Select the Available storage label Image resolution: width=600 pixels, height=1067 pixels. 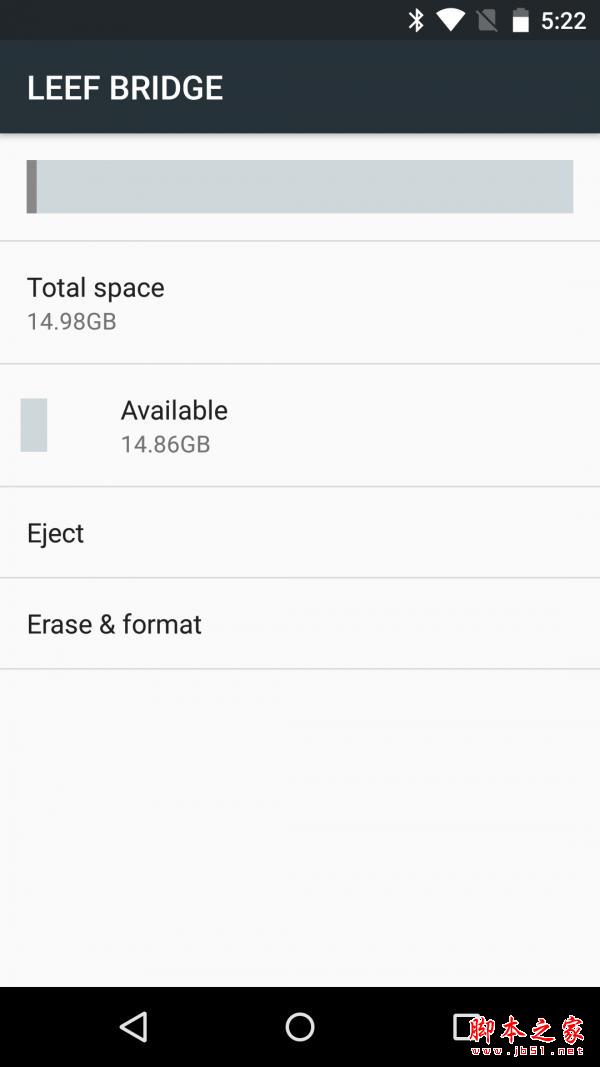point(174,410)
